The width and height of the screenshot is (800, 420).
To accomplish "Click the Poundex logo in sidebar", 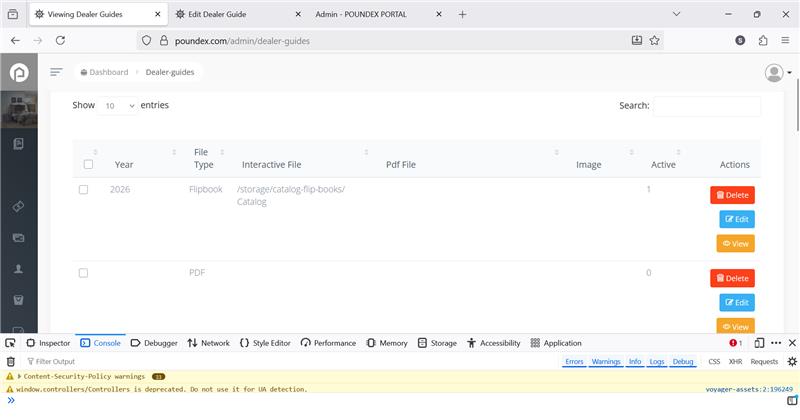I will click(x=18, y=73).
